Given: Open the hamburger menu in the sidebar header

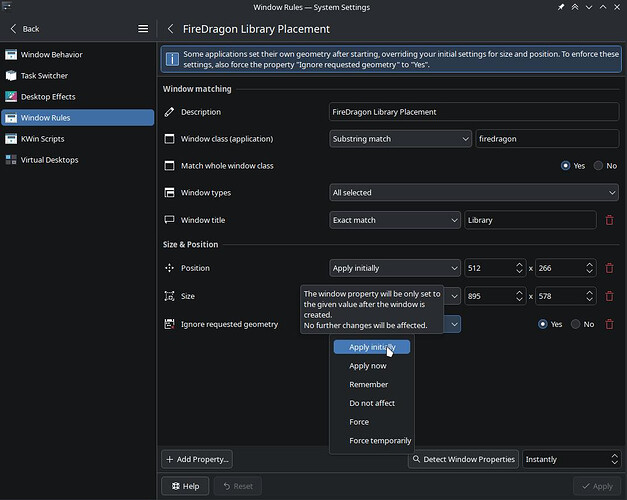Looking at the screenshot, I should (x=143, y=29).
